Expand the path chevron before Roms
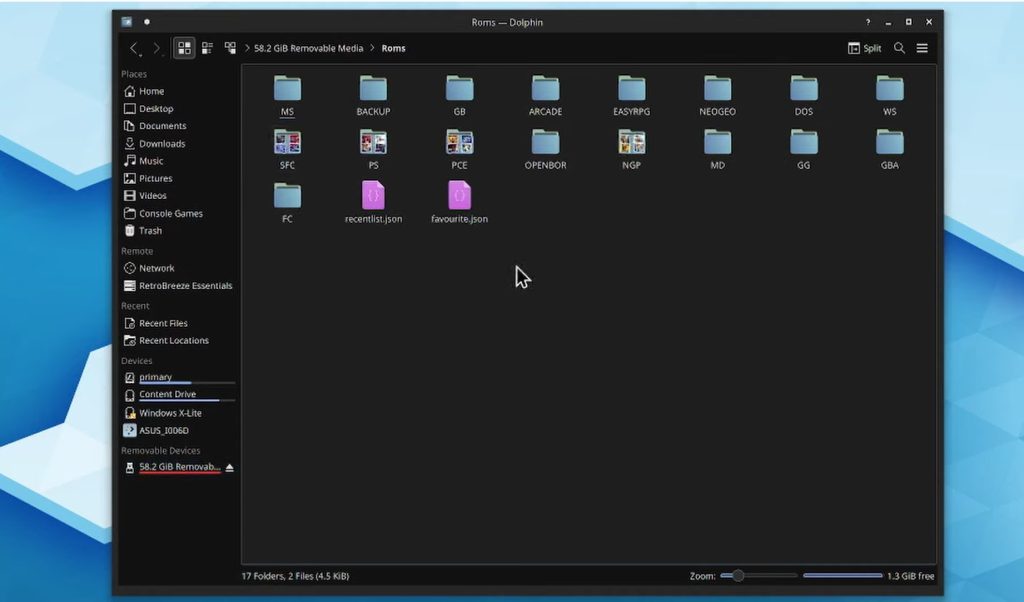The height and width of the screenshot is (602, 1024). [373, 48]
